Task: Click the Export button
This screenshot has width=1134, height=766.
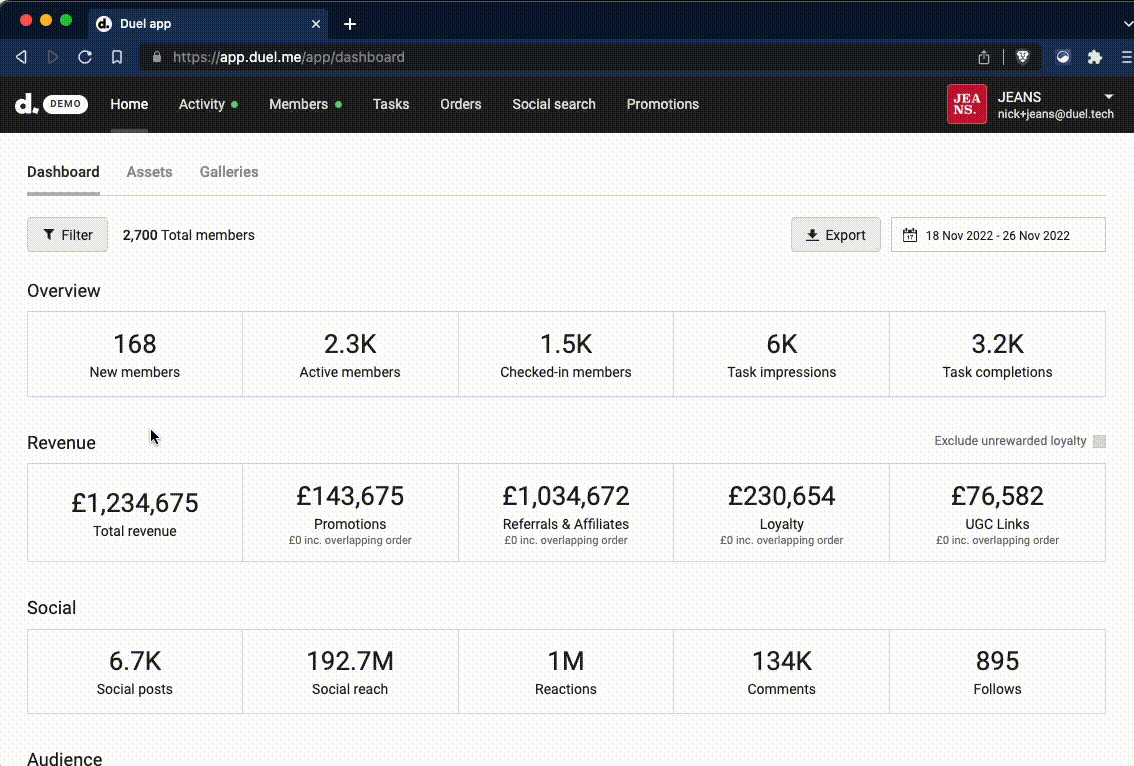Action: tap(835, 235)
